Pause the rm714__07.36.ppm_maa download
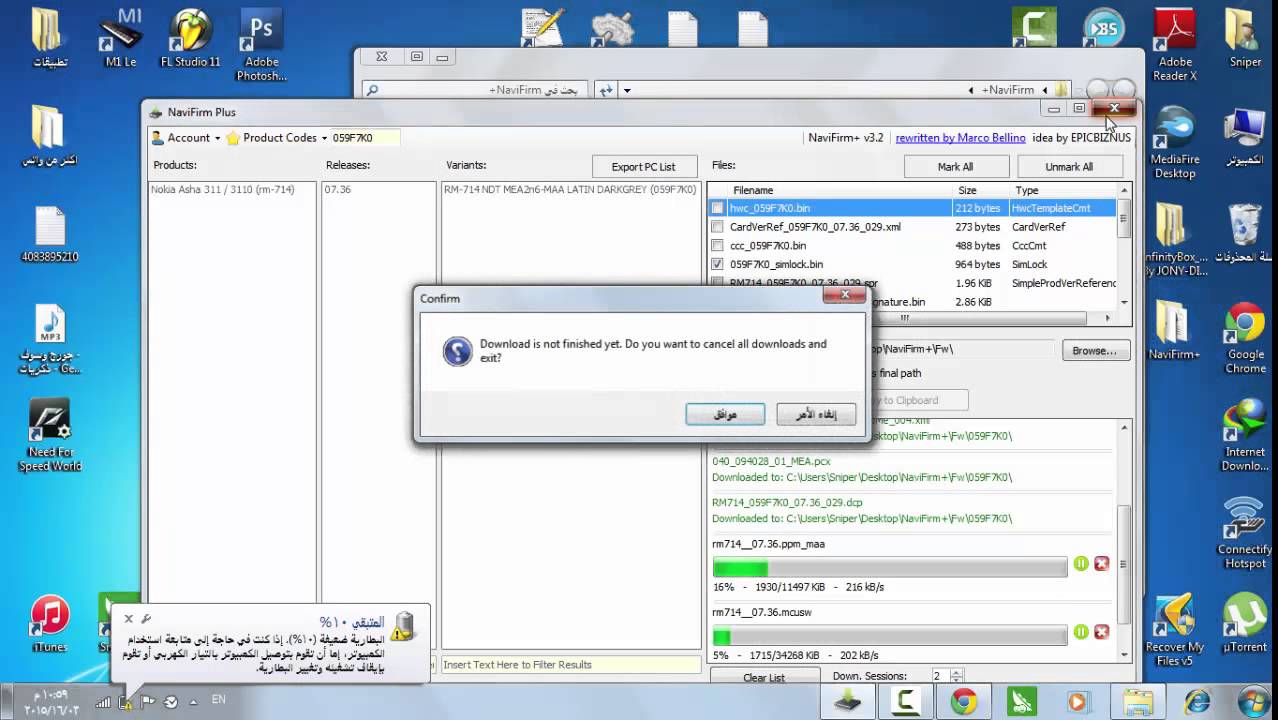The width and height of the screenshot is (1278, 720). (1081, 564)
